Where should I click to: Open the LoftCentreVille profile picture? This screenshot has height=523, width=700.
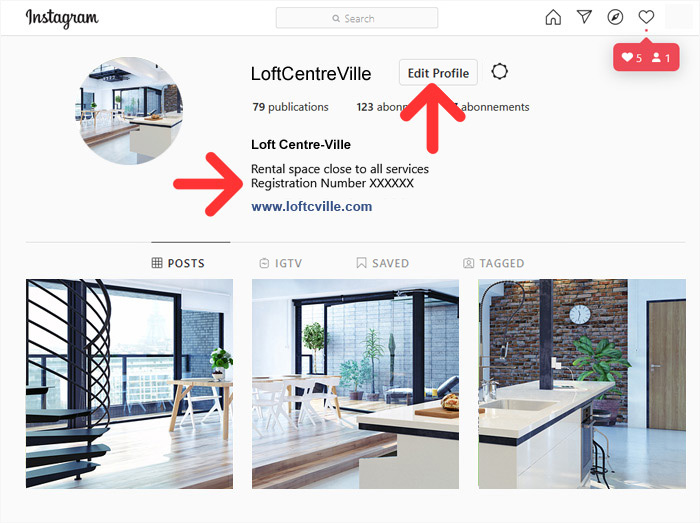[130, 111]
